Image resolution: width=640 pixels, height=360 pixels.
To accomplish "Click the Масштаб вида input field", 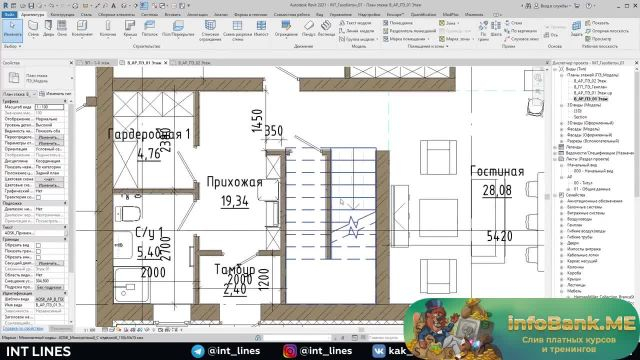I will point(49,107).
